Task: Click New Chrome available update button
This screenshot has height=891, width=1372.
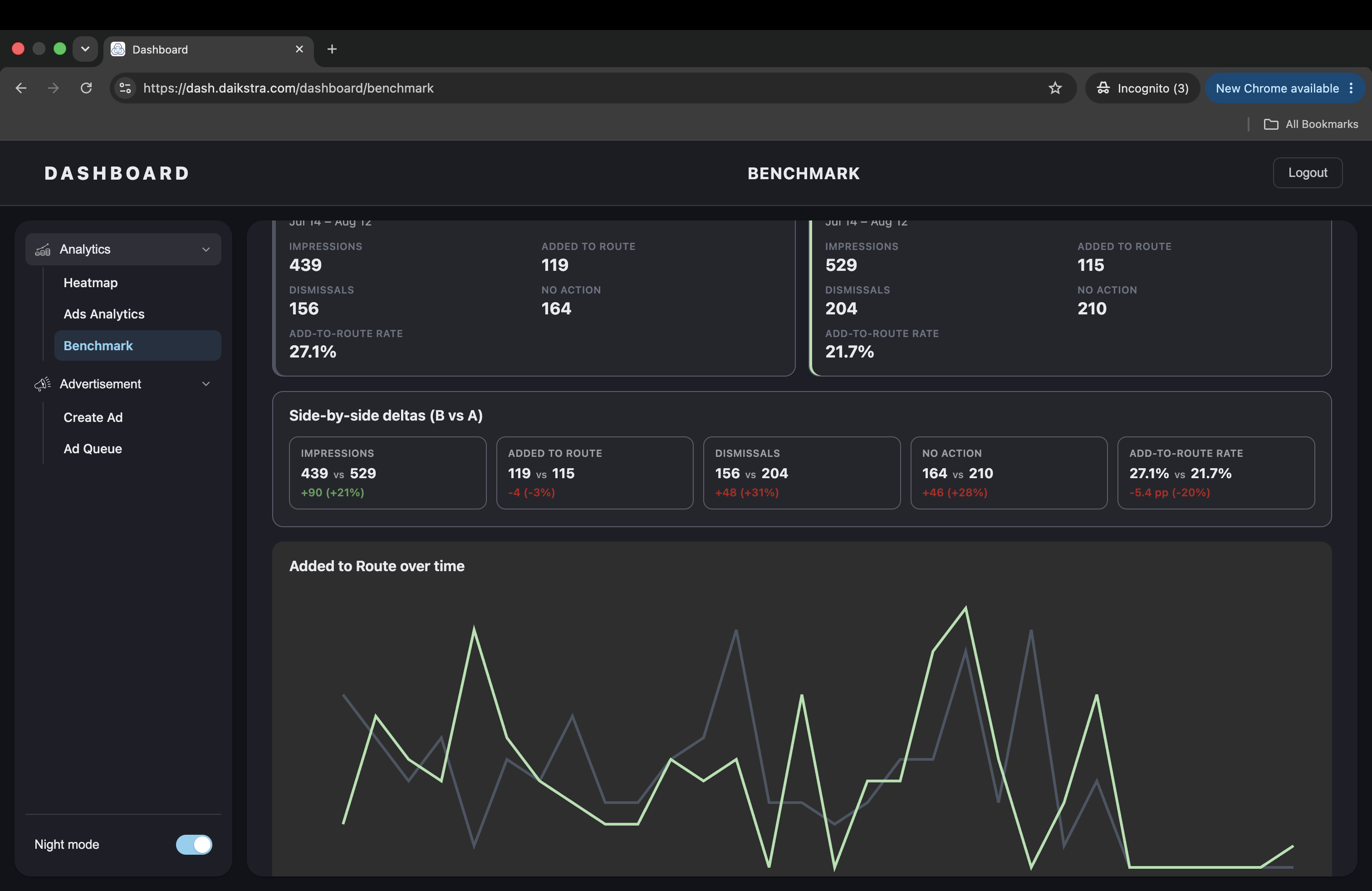Action: click(x=1284, y=88)
